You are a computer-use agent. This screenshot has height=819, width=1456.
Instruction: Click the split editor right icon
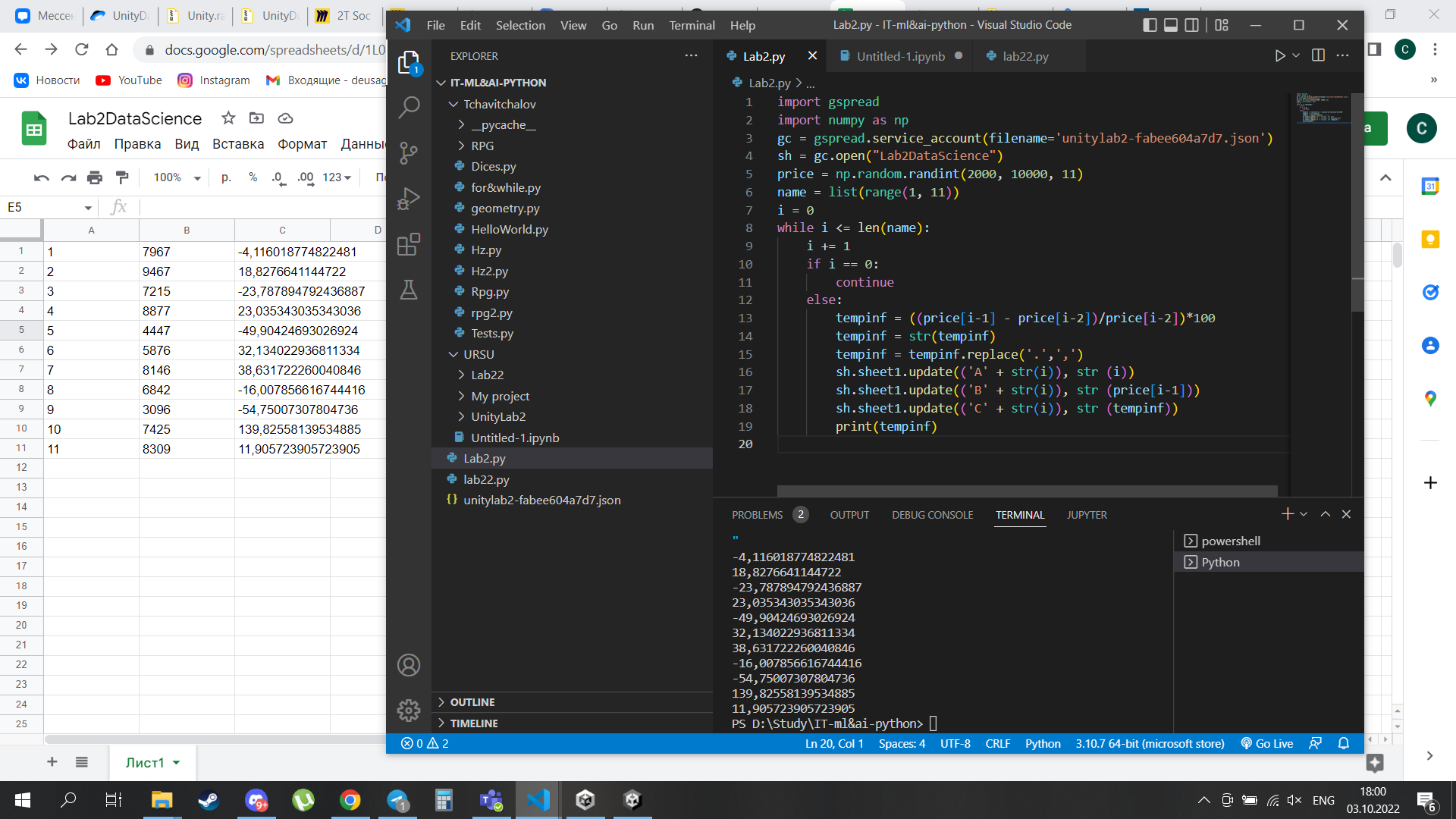[x=1318, y=56]
